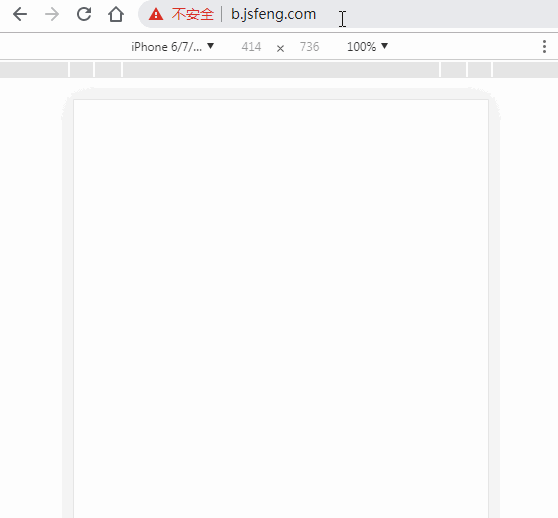Focus the 736 height field
558x518 pixels.
coord(309,47)
